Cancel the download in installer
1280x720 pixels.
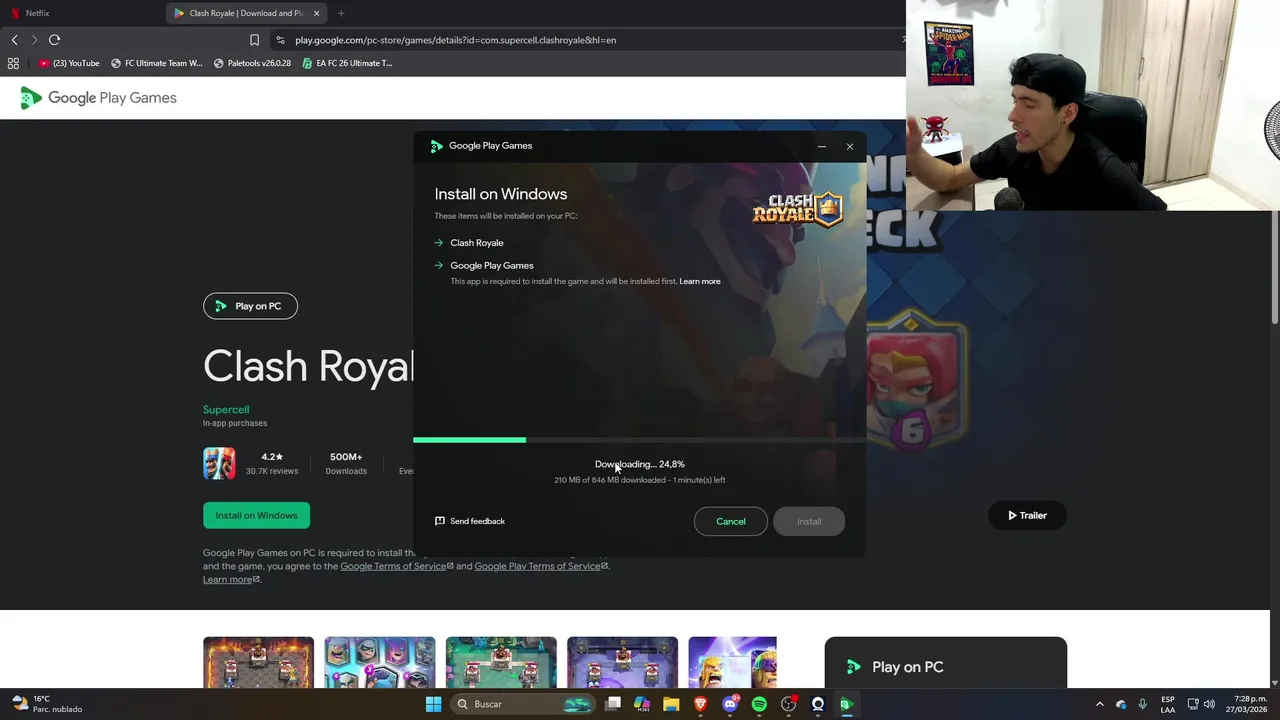click(x=731, y=521)
